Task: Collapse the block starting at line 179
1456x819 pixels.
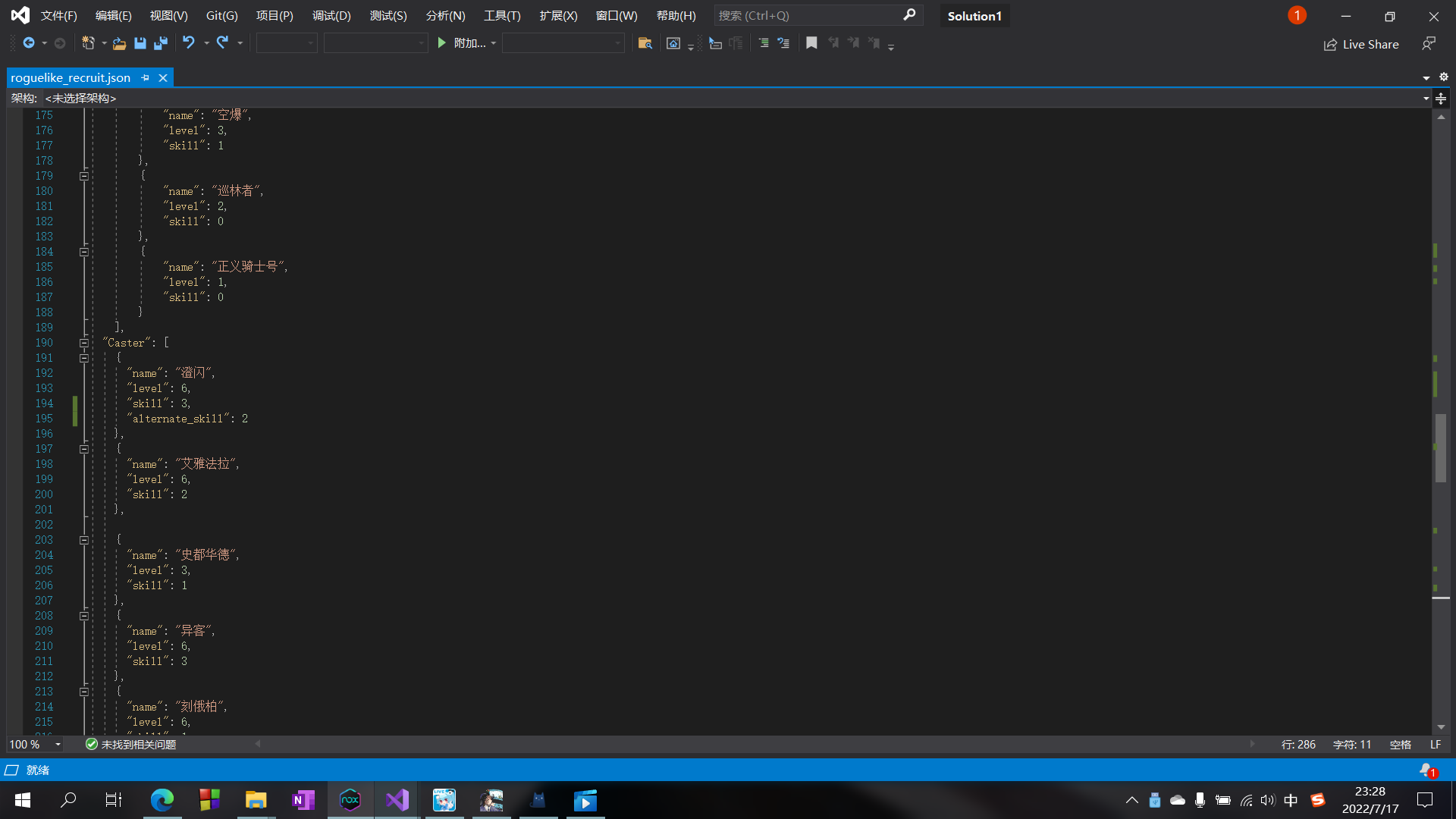Action: tap(84, 176)
